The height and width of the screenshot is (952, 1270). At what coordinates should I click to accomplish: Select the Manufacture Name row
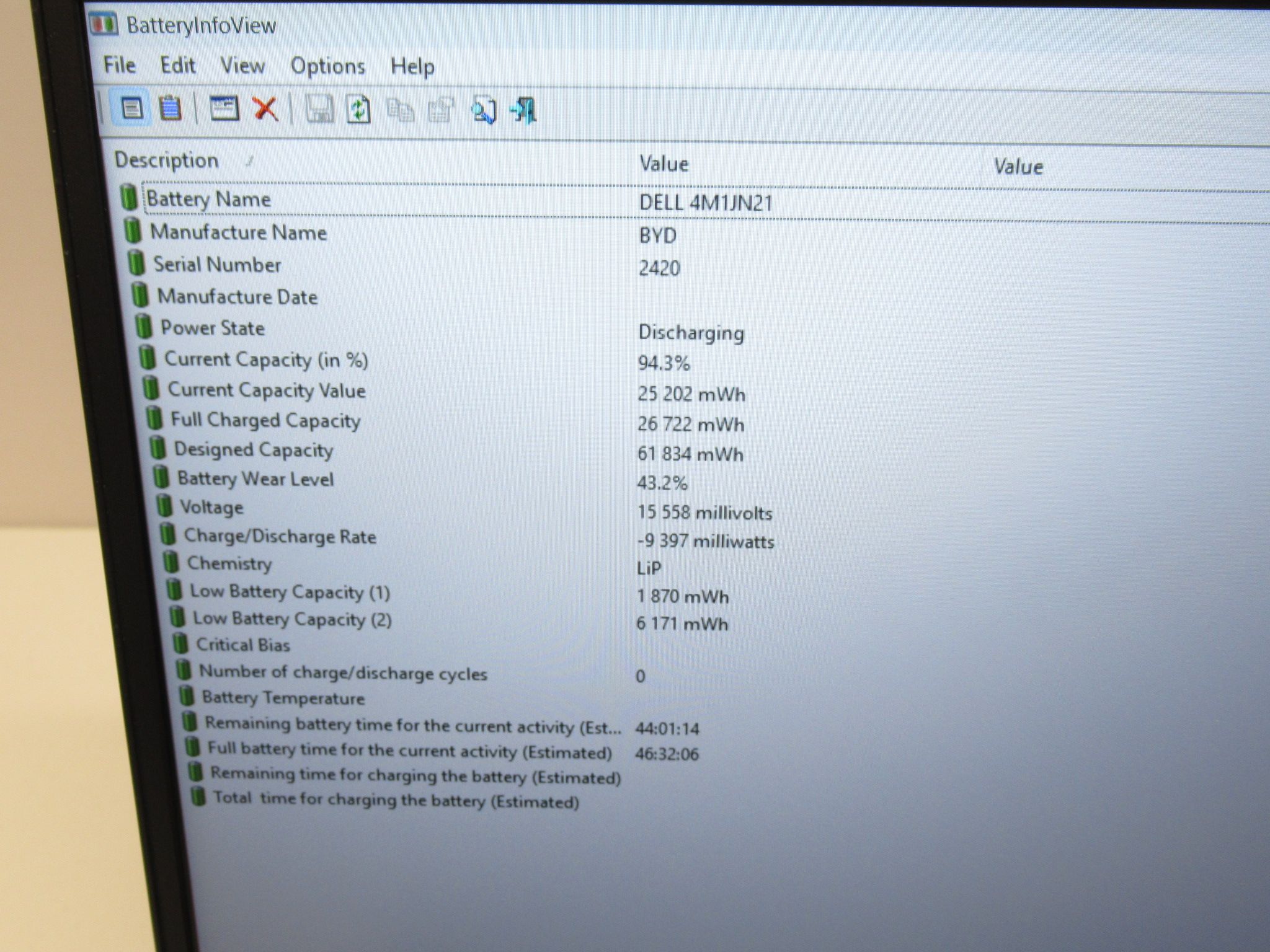point(238,232)
